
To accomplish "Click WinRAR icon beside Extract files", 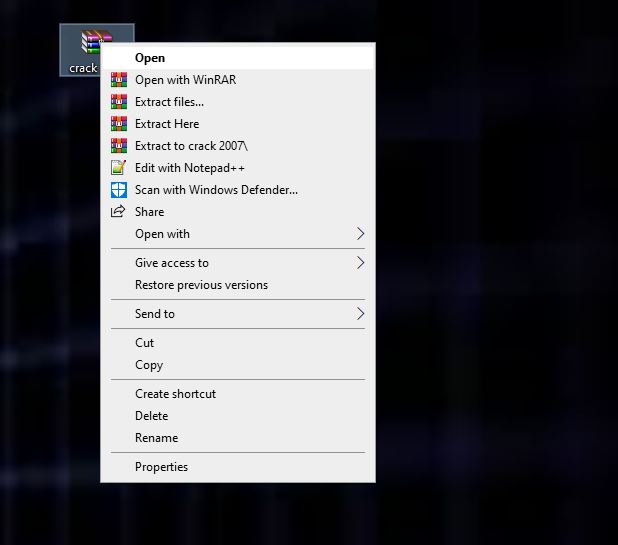I will [119, 102].
